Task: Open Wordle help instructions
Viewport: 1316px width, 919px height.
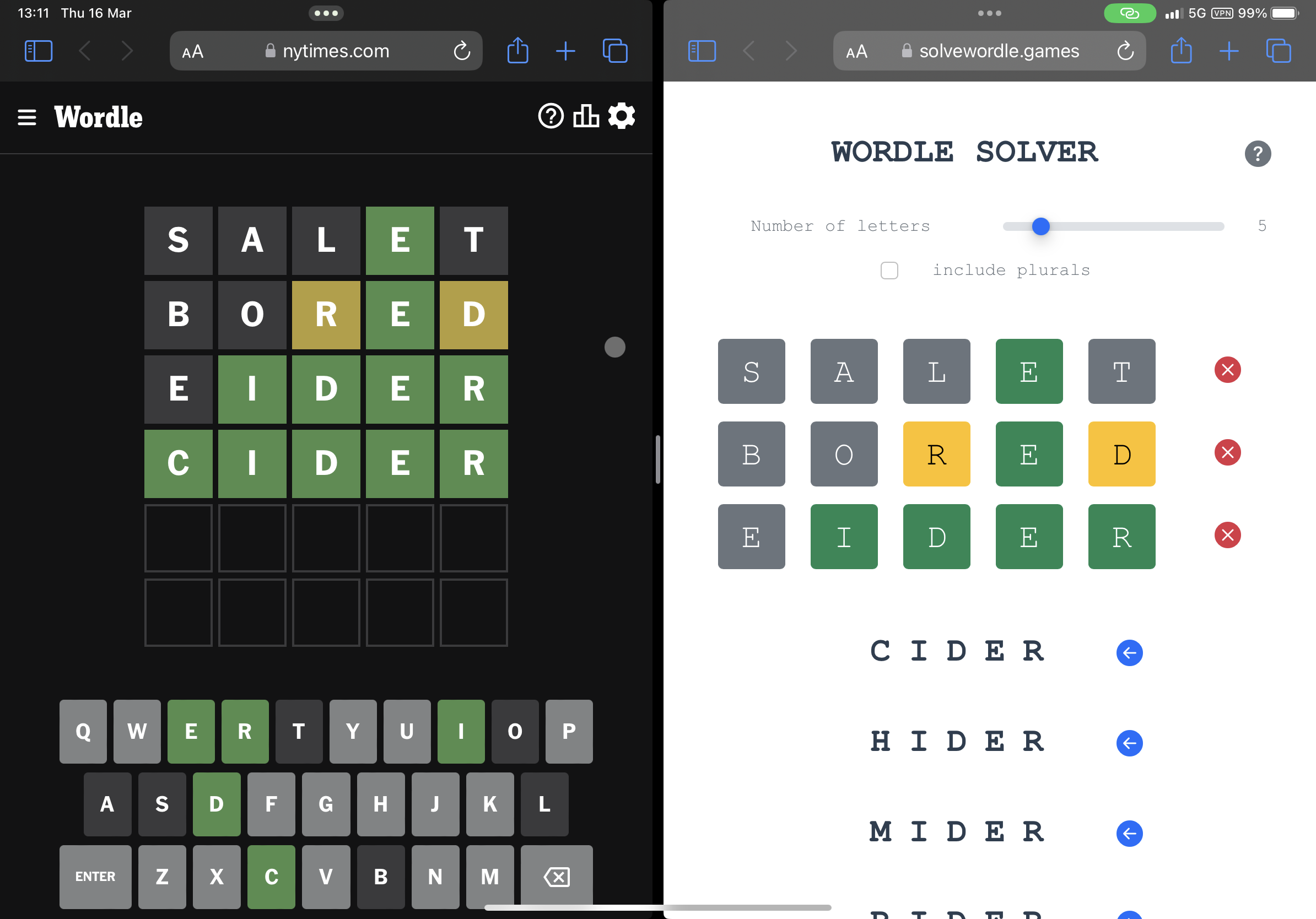Action: click(550, 116)
